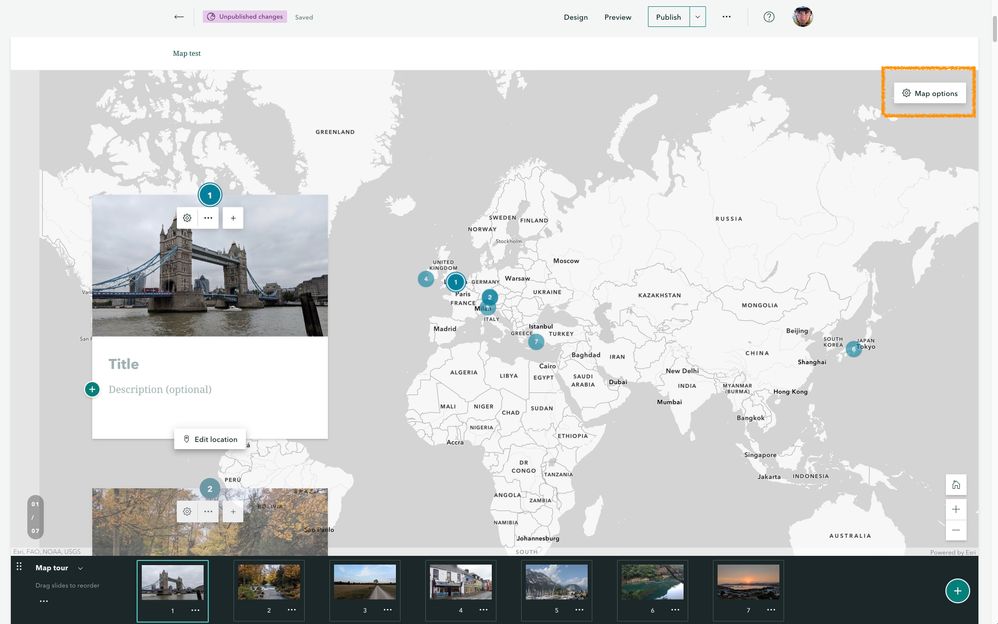Screen dimensions: 998x624
Task: Open slide 2 image ellipsis options
Action: [208, 511]
